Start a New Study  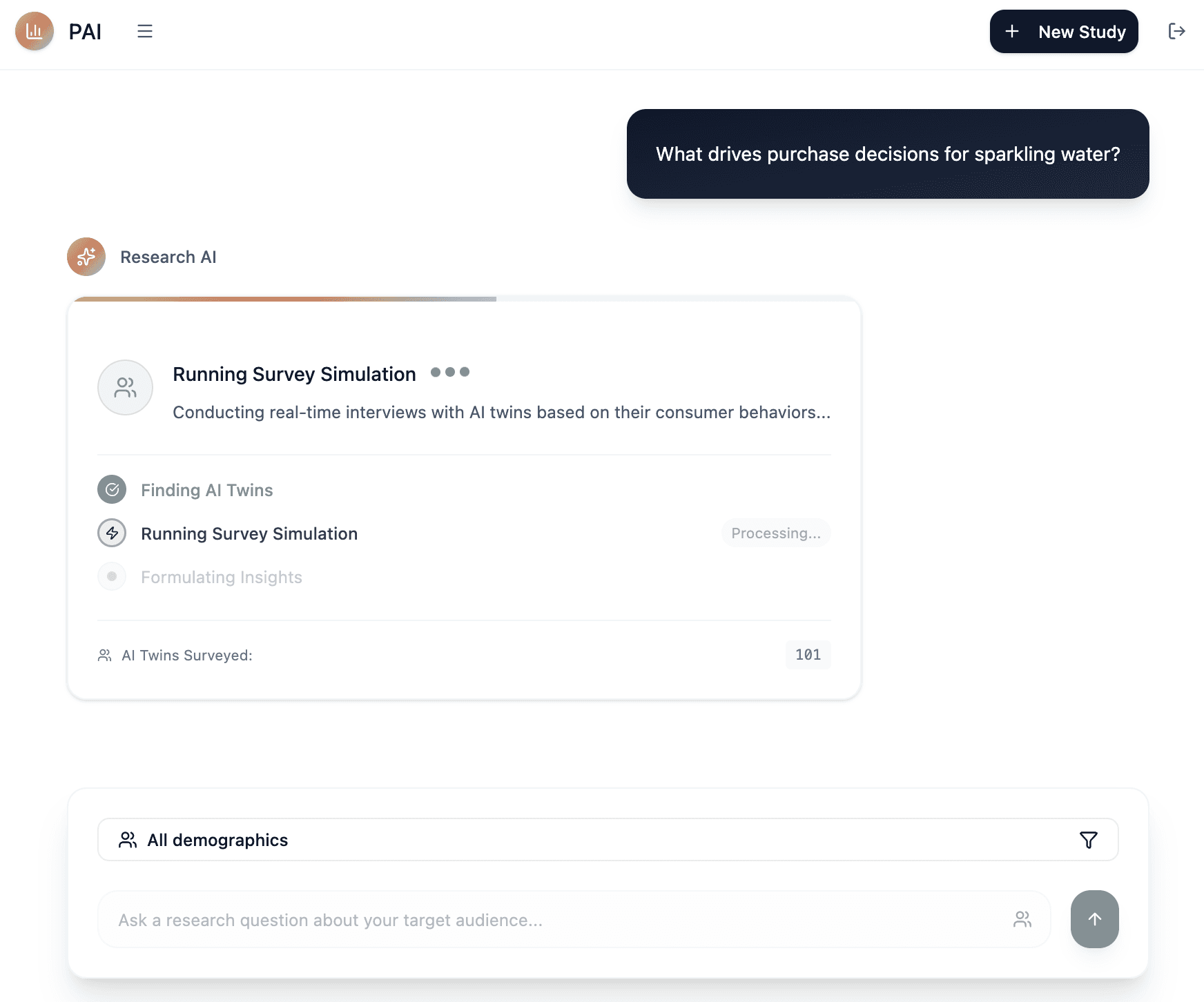pyautogui.click(x=1064, y=32)
